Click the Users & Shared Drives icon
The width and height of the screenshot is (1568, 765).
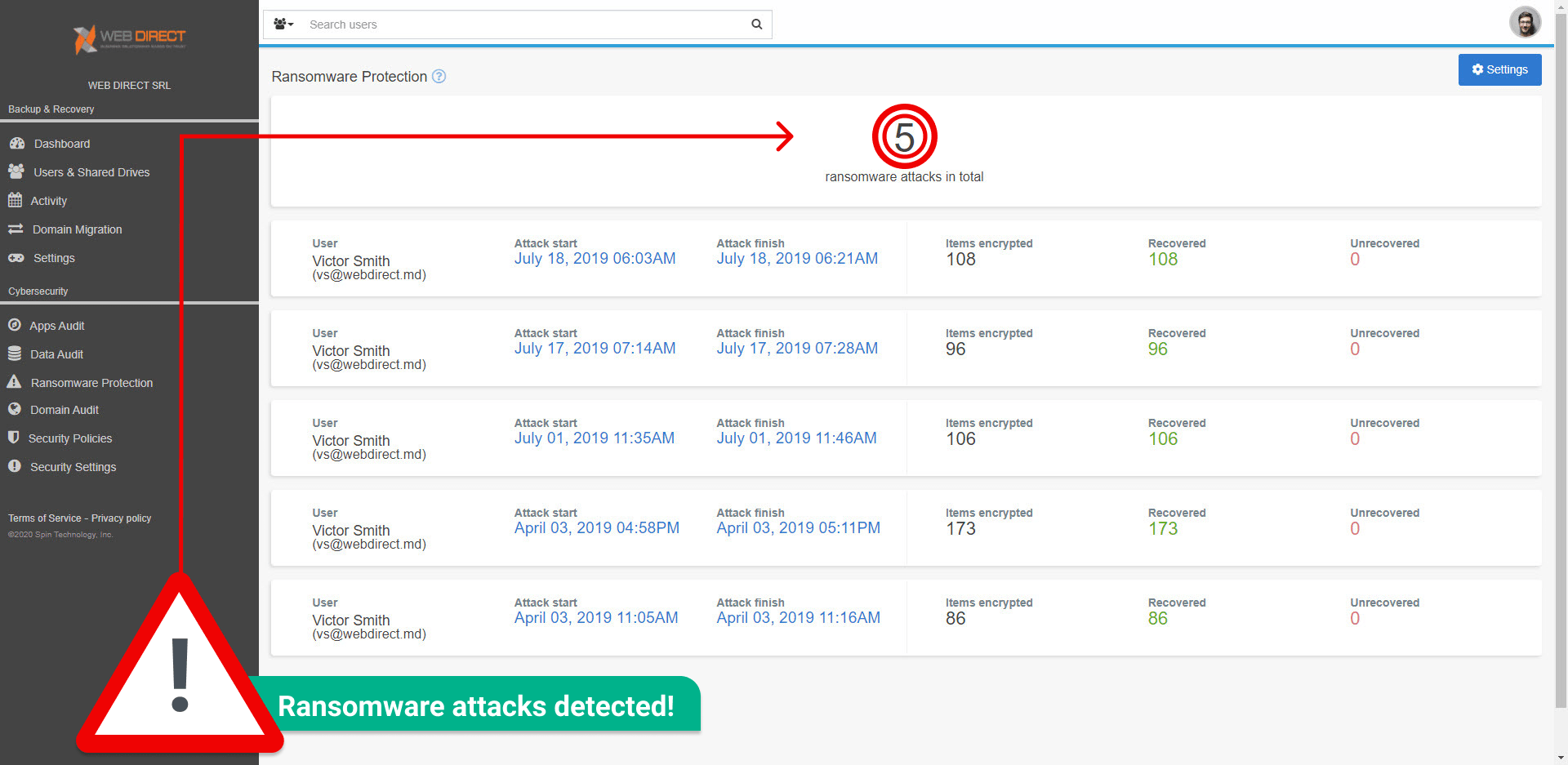(x=16, y=171)
